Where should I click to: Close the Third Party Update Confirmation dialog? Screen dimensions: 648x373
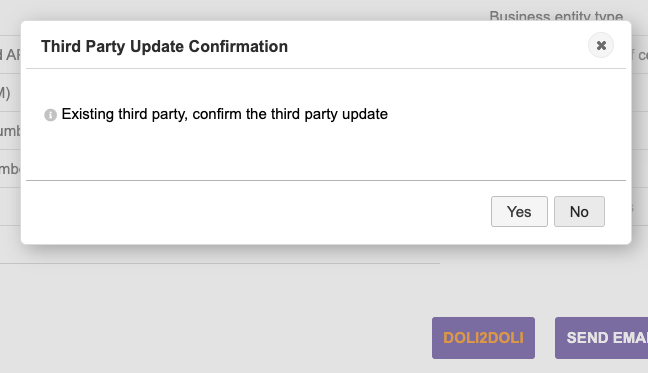[x=601, y=45]
